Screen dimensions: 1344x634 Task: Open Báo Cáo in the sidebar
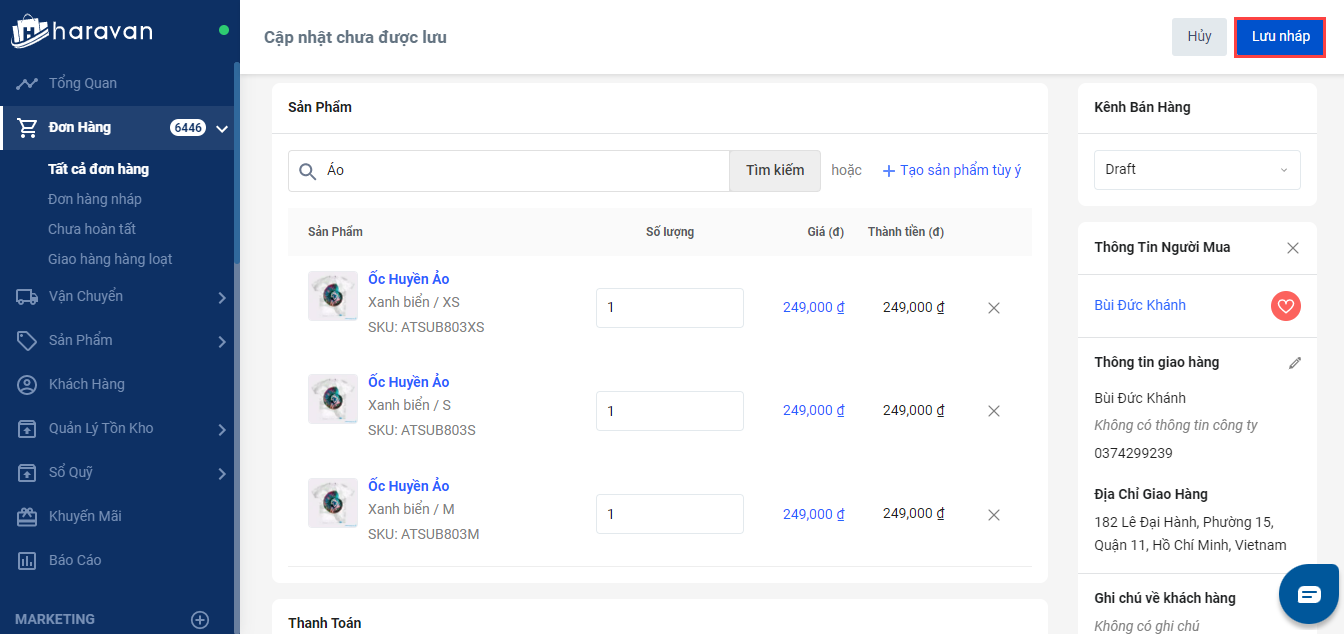pos(75,560)
